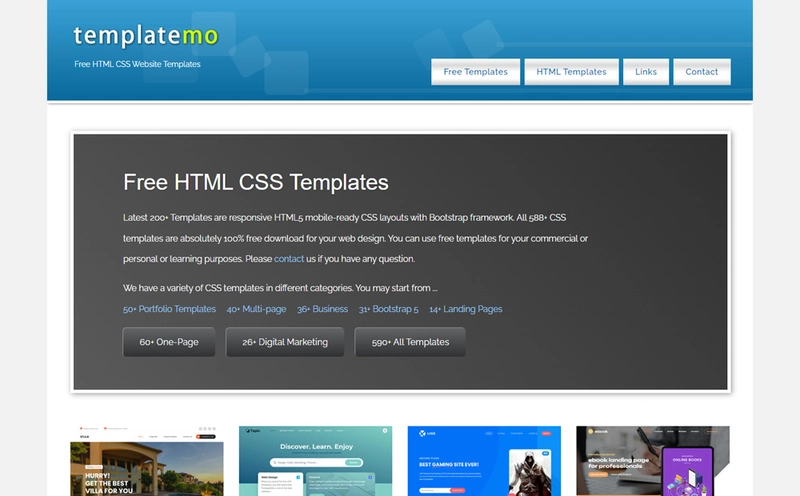Browse 31+ Bootstrap 5 templates
Viewport: 800px width, 496px height.
point(388,309)
